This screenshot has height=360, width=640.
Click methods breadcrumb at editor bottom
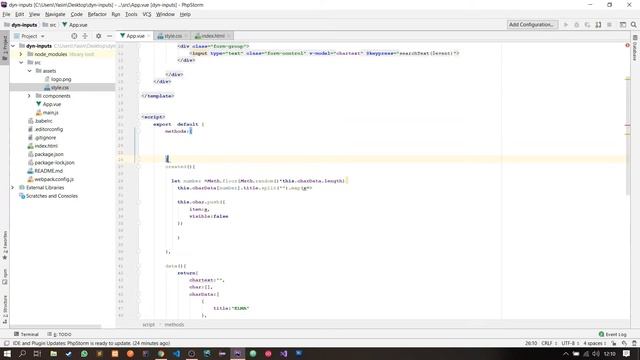pos(174,324)
